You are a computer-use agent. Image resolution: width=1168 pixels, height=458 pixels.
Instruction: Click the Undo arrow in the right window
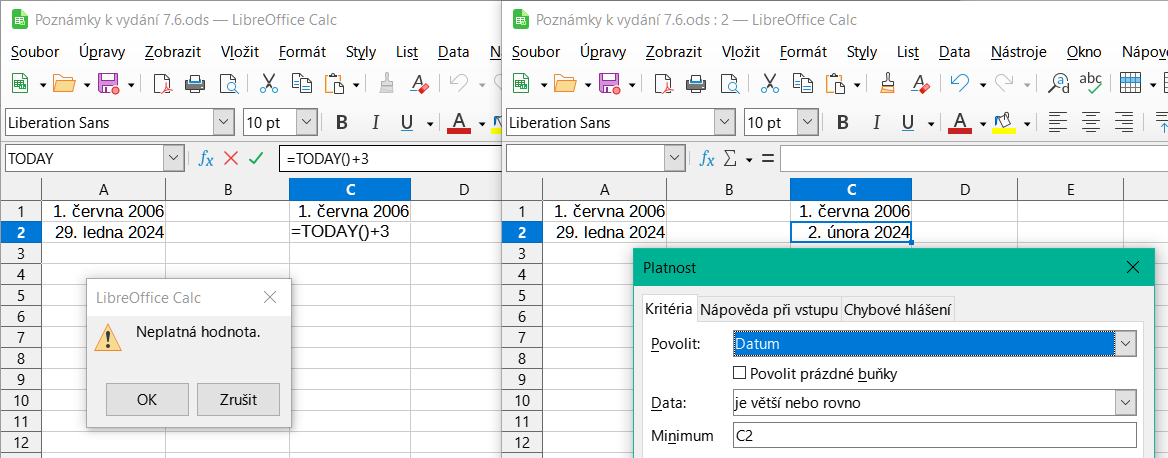[959, 84]
